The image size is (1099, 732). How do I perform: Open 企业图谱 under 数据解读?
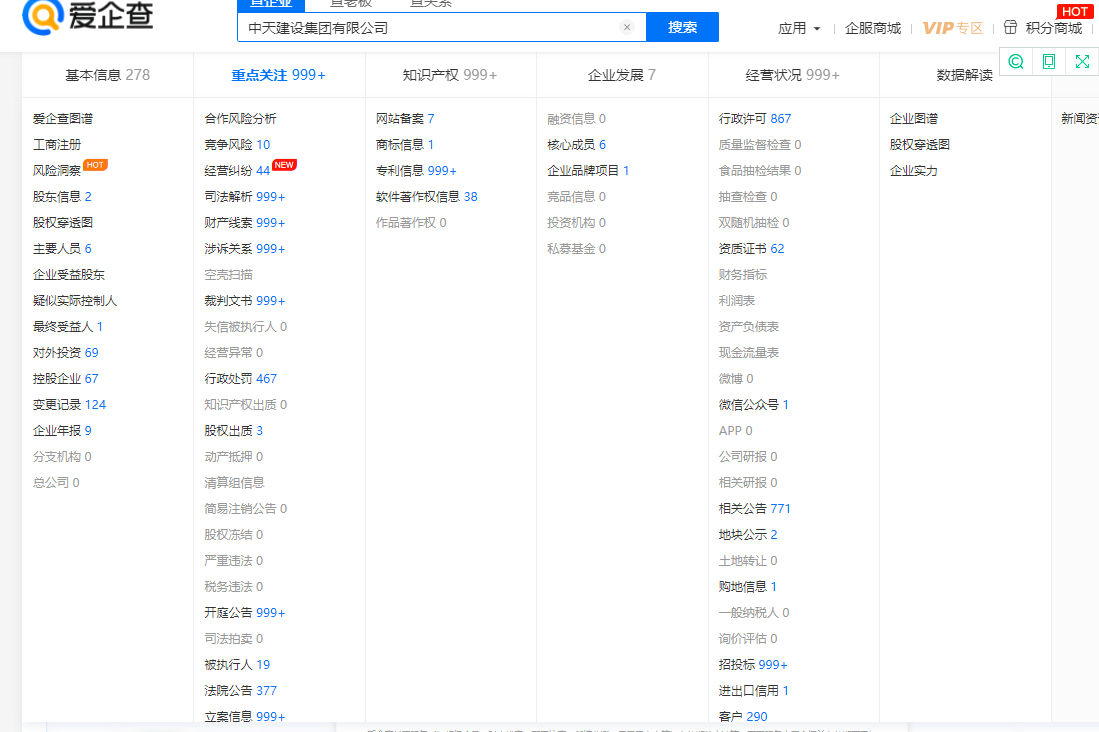914,118
